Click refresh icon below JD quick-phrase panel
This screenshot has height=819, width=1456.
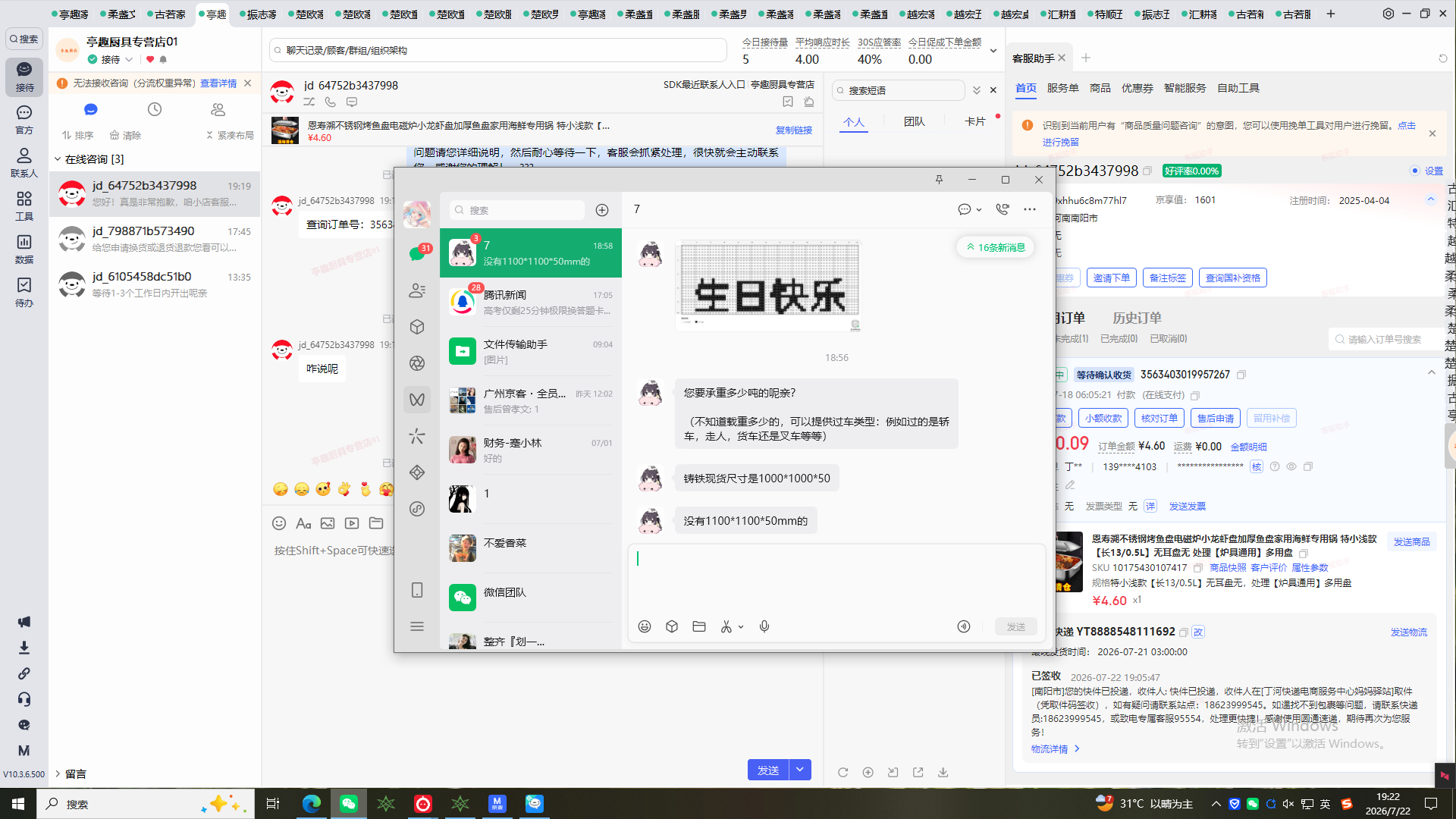click(x=843, y=772)
